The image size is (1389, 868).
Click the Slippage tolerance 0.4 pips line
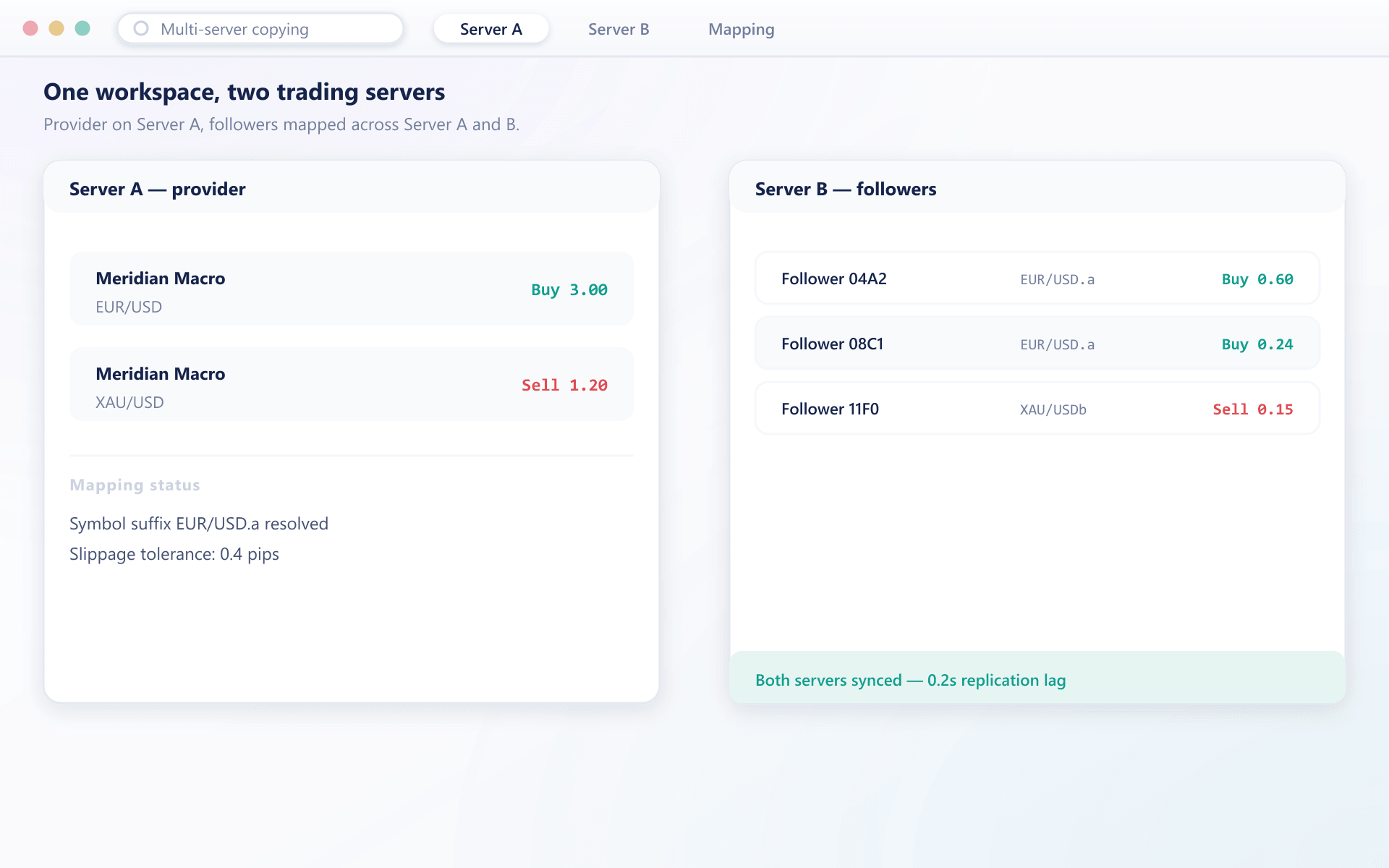[174, 554]
